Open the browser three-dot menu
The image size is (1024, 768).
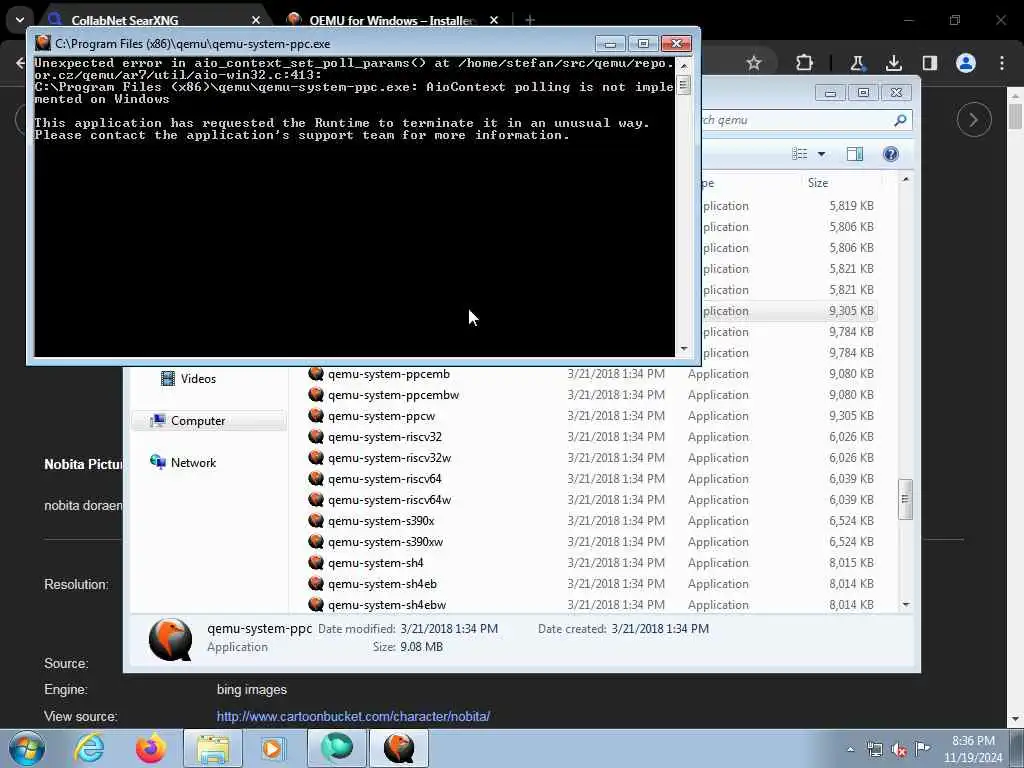point(1002,63)
